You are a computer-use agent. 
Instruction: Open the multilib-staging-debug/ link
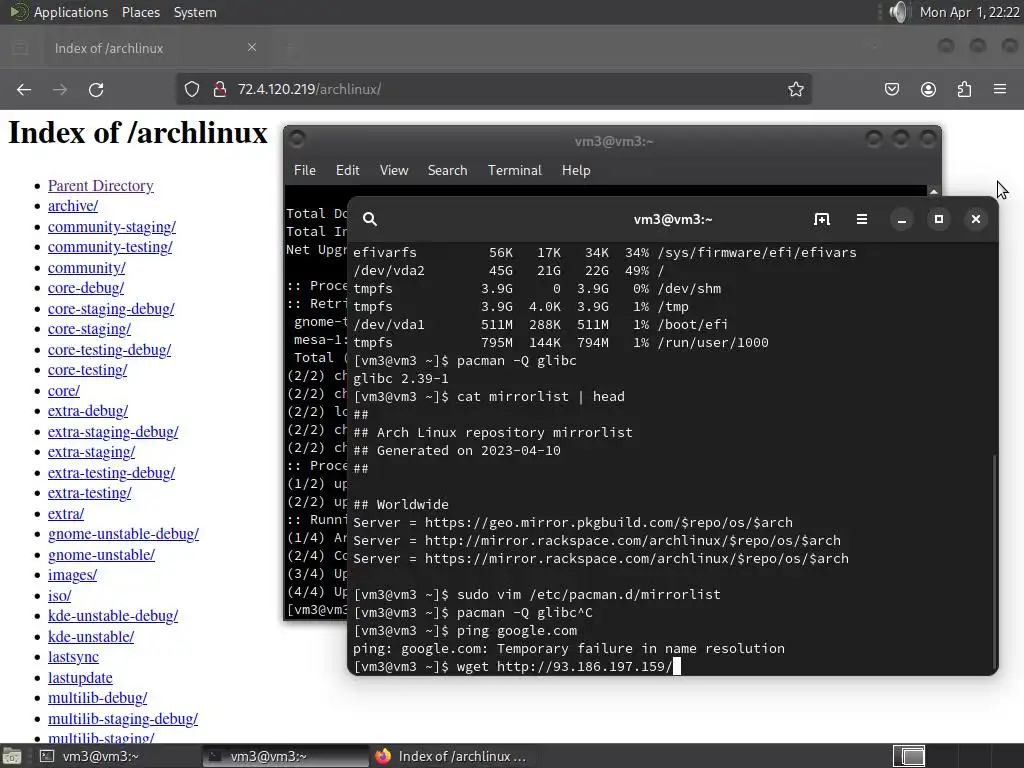123,719
